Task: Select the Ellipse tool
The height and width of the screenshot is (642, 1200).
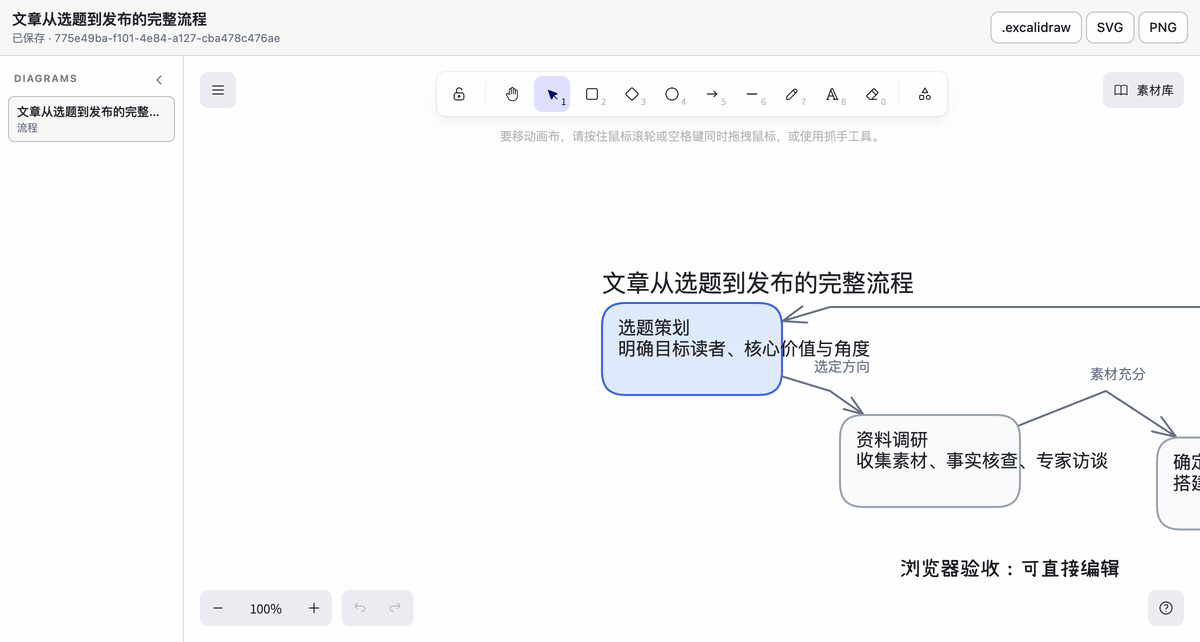Action: tap(672, 94)
